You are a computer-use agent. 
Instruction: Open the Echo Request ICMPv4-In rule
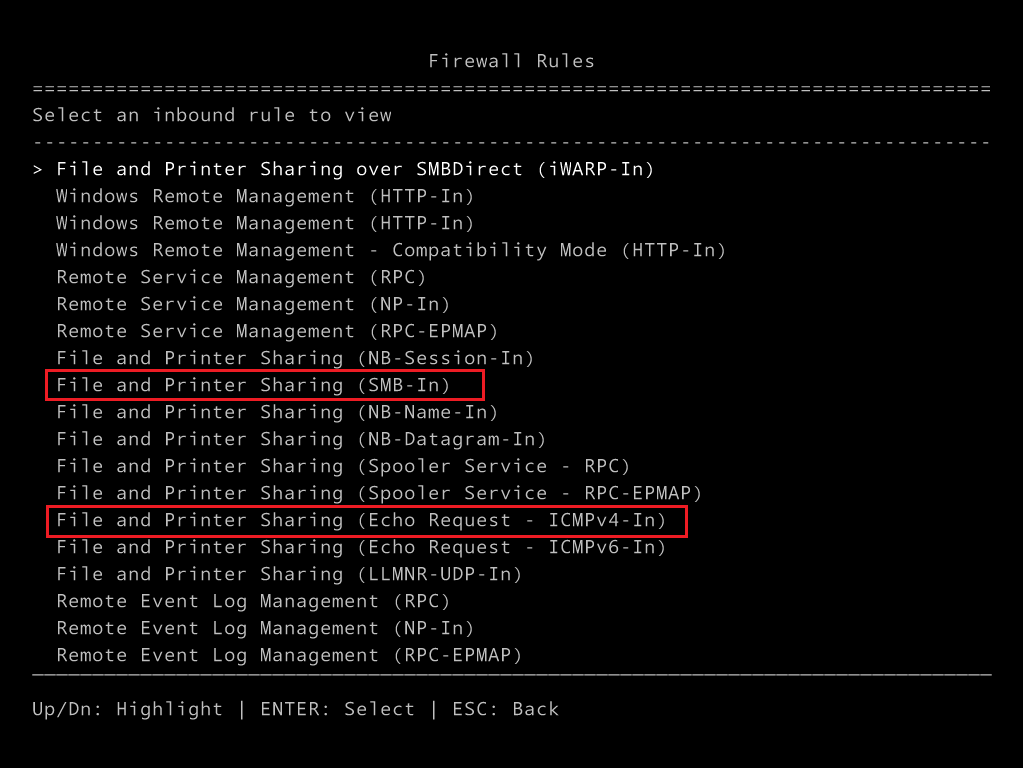tap(365, 519)
